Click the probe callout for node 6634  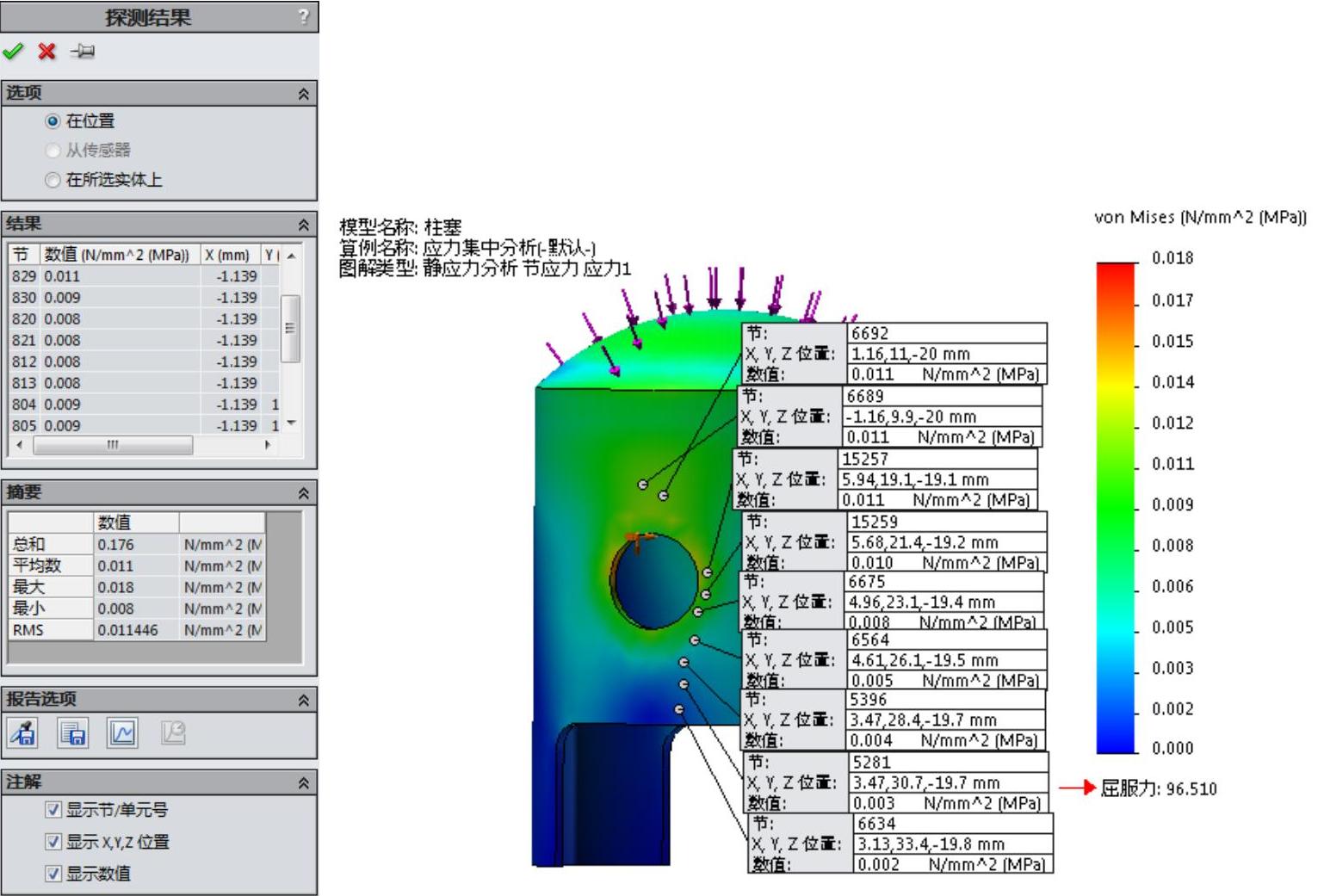tap(900, 843)
